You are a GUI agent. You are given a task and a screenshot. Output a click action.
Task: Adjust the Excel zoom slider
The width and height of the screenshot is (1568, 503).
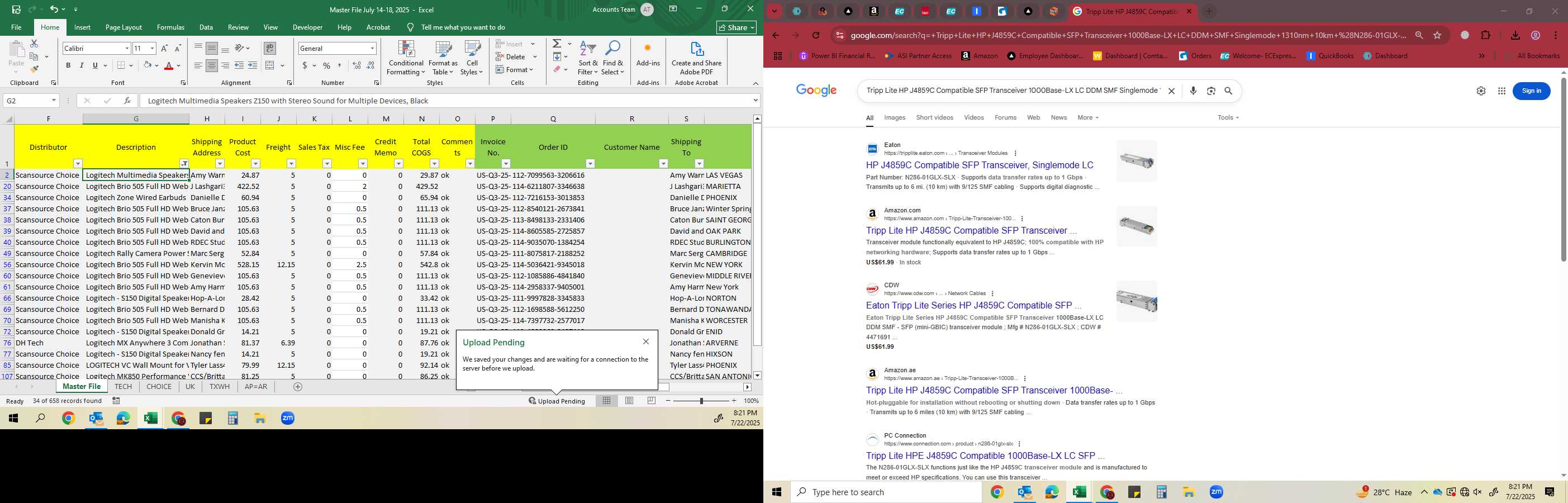pyautogui.click(x=701, y=401)
